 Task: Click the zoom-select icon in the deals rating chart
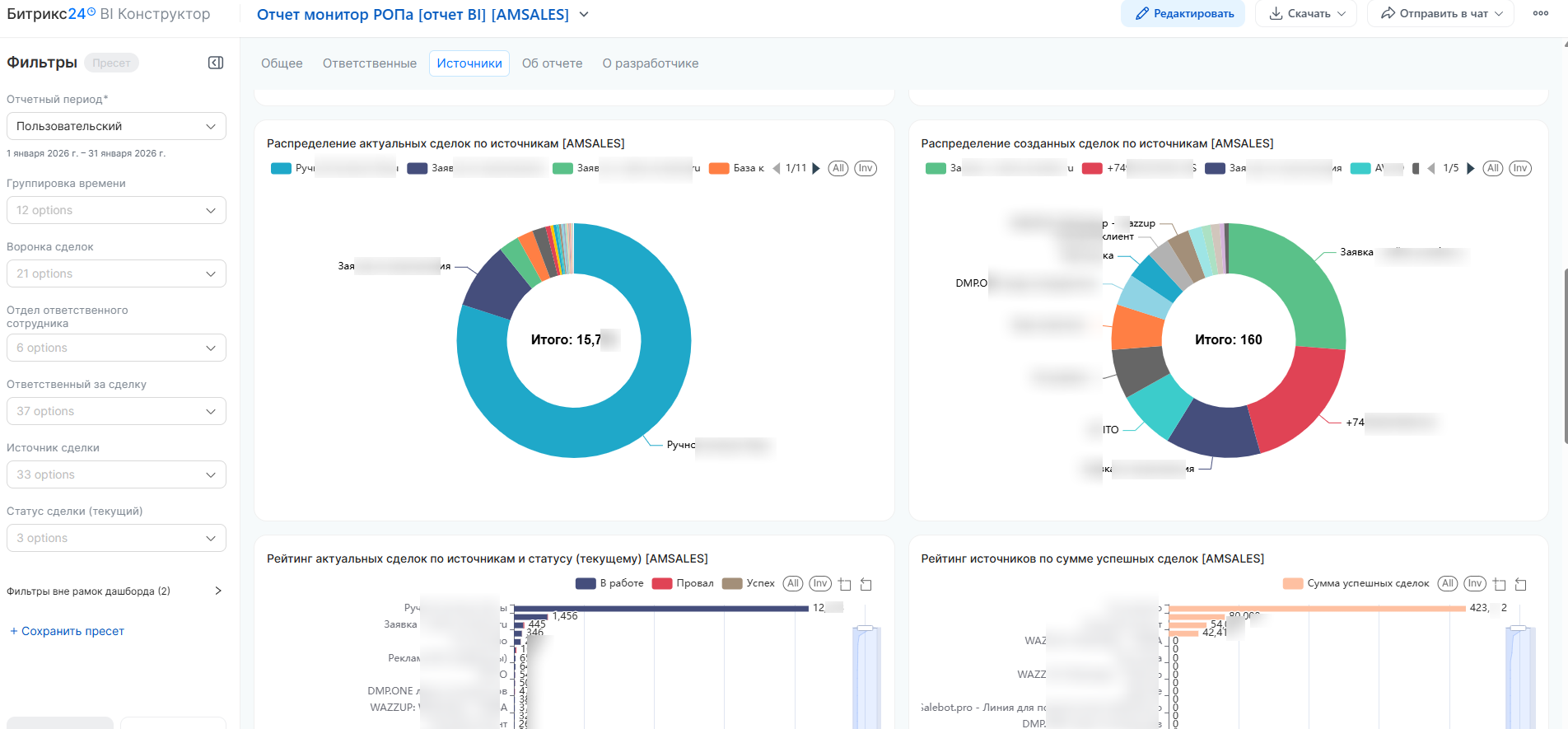point(845,584)
